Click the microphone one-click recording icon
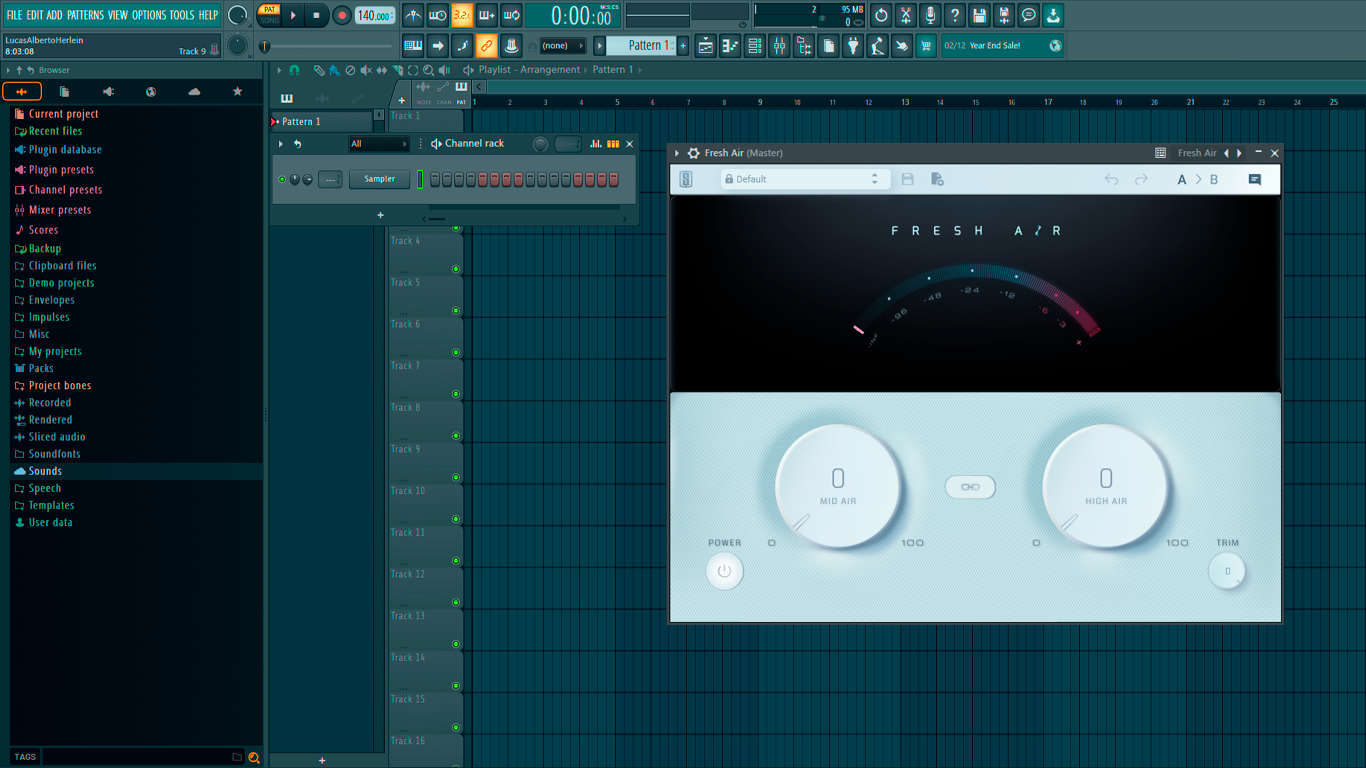Viewport: 1366px width, 768px height. (x=930, y=15)
